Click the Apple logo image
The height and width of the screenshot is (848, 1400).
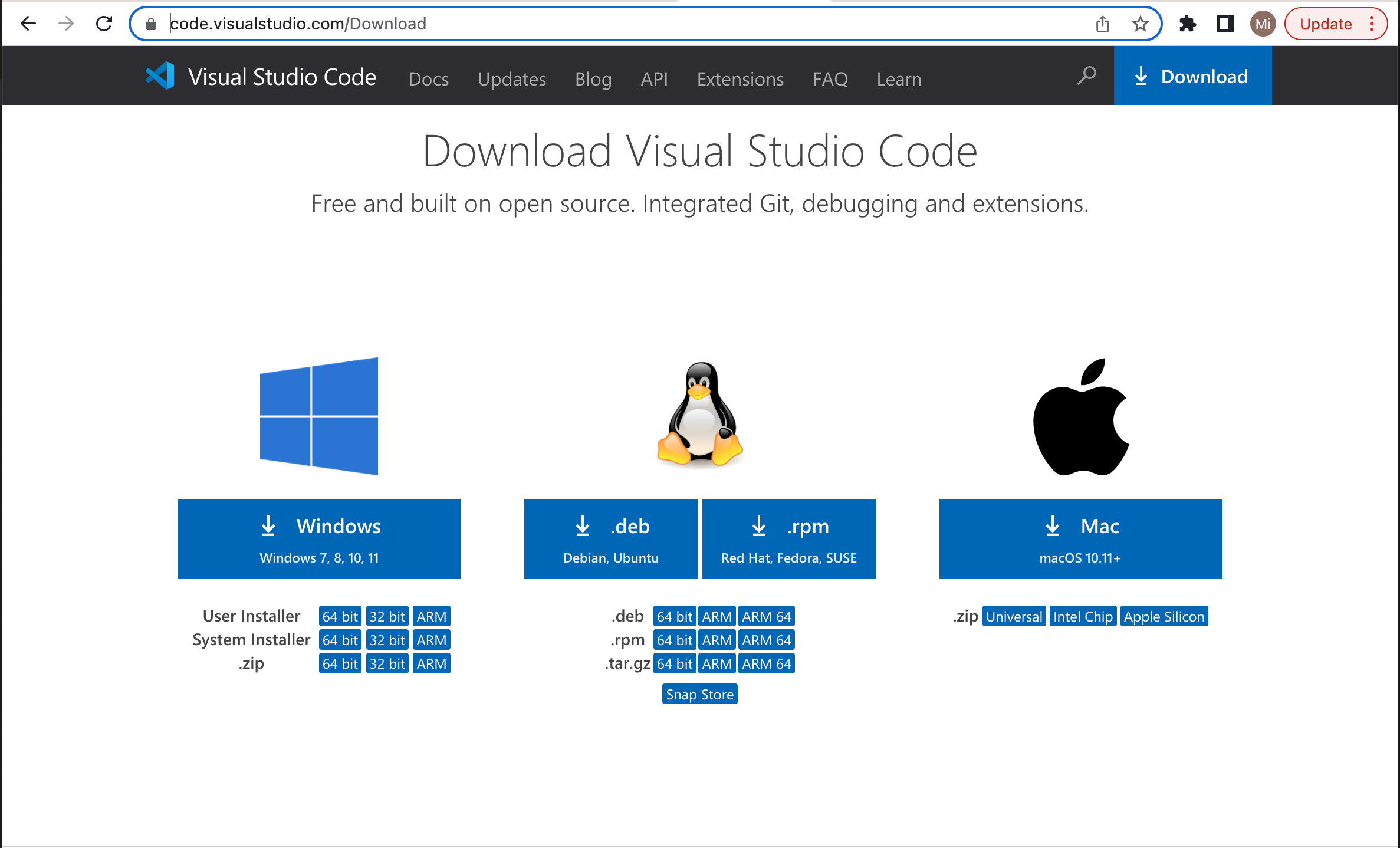(x=1081, y=416)
